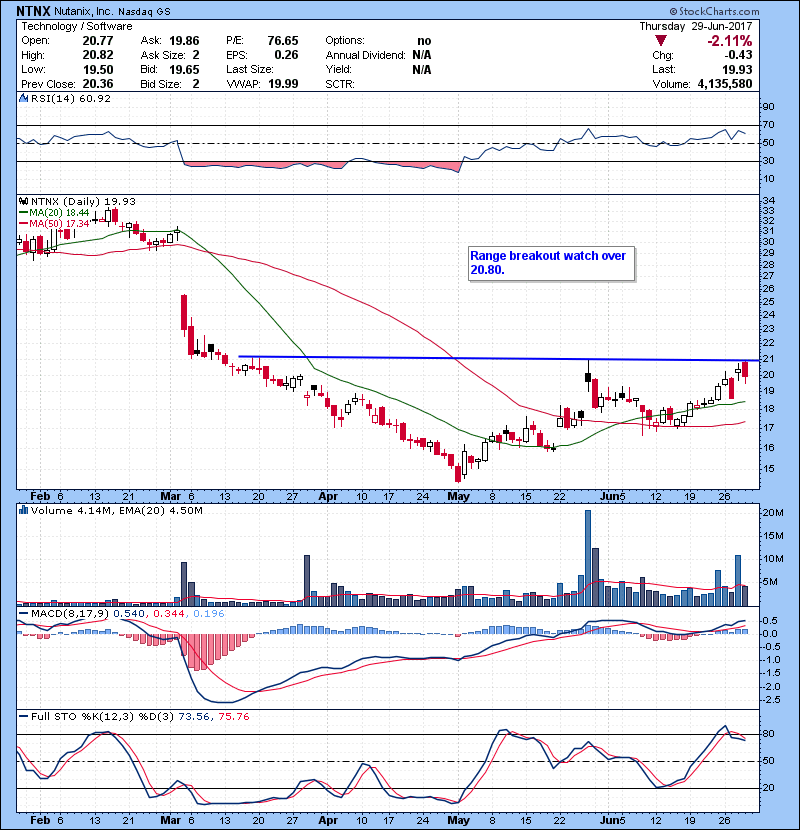This screenshot has height=830, width=800.
Task: Click the Prev Close value 20.36
Action: 98,84
